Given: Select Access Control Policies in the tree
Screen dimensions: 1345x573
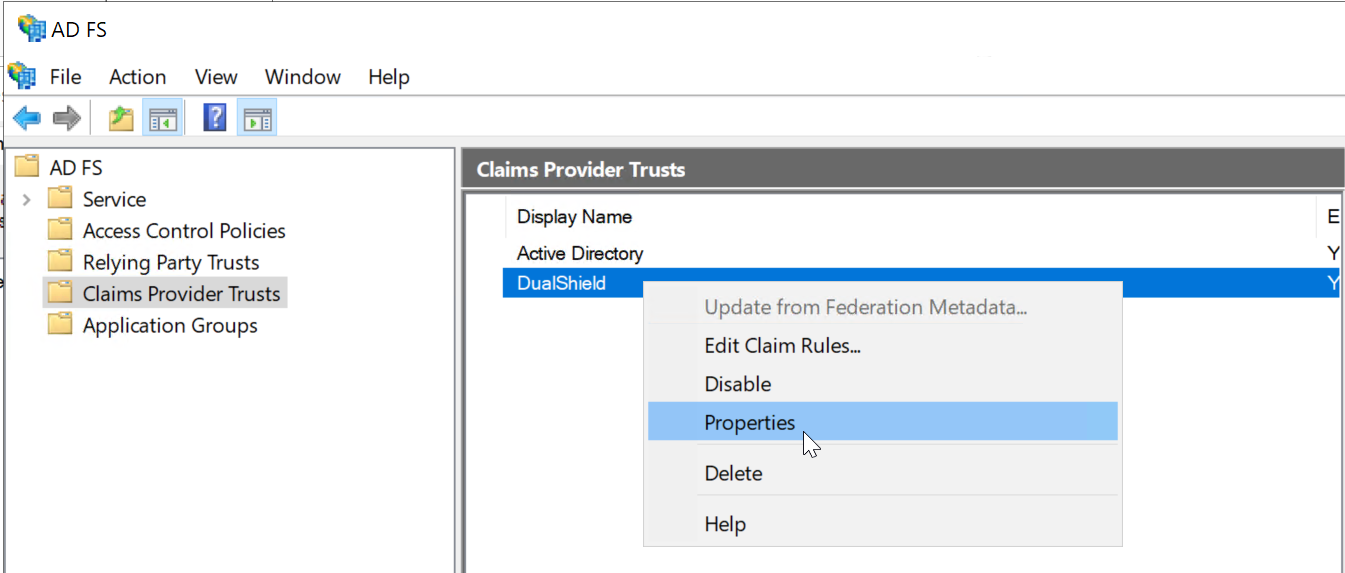Looking at the screenshot, I should point(184,231).
